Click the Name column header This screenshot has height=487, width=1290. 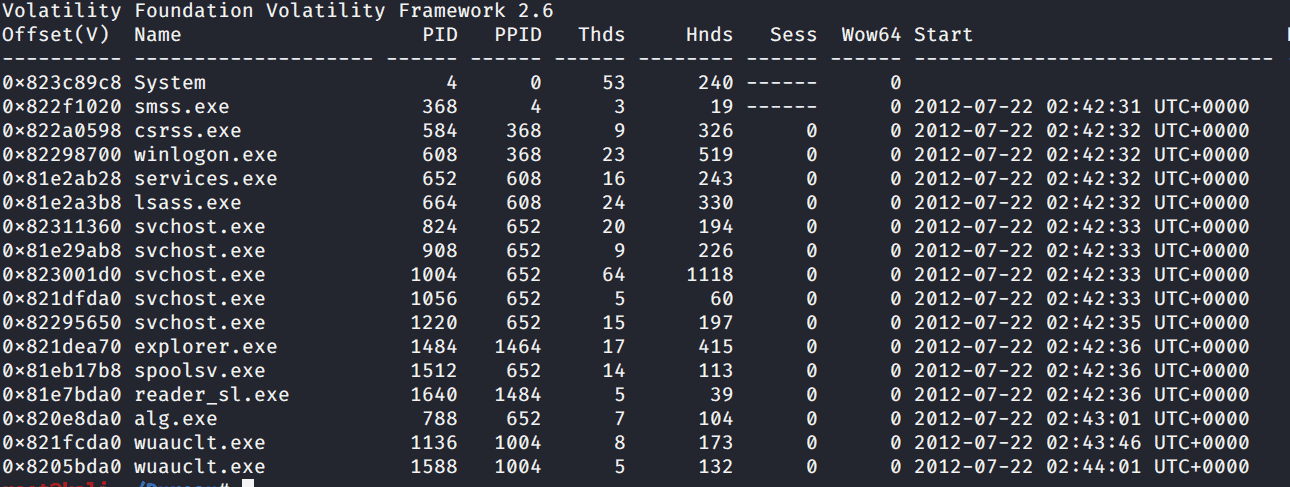pos(158,35)
